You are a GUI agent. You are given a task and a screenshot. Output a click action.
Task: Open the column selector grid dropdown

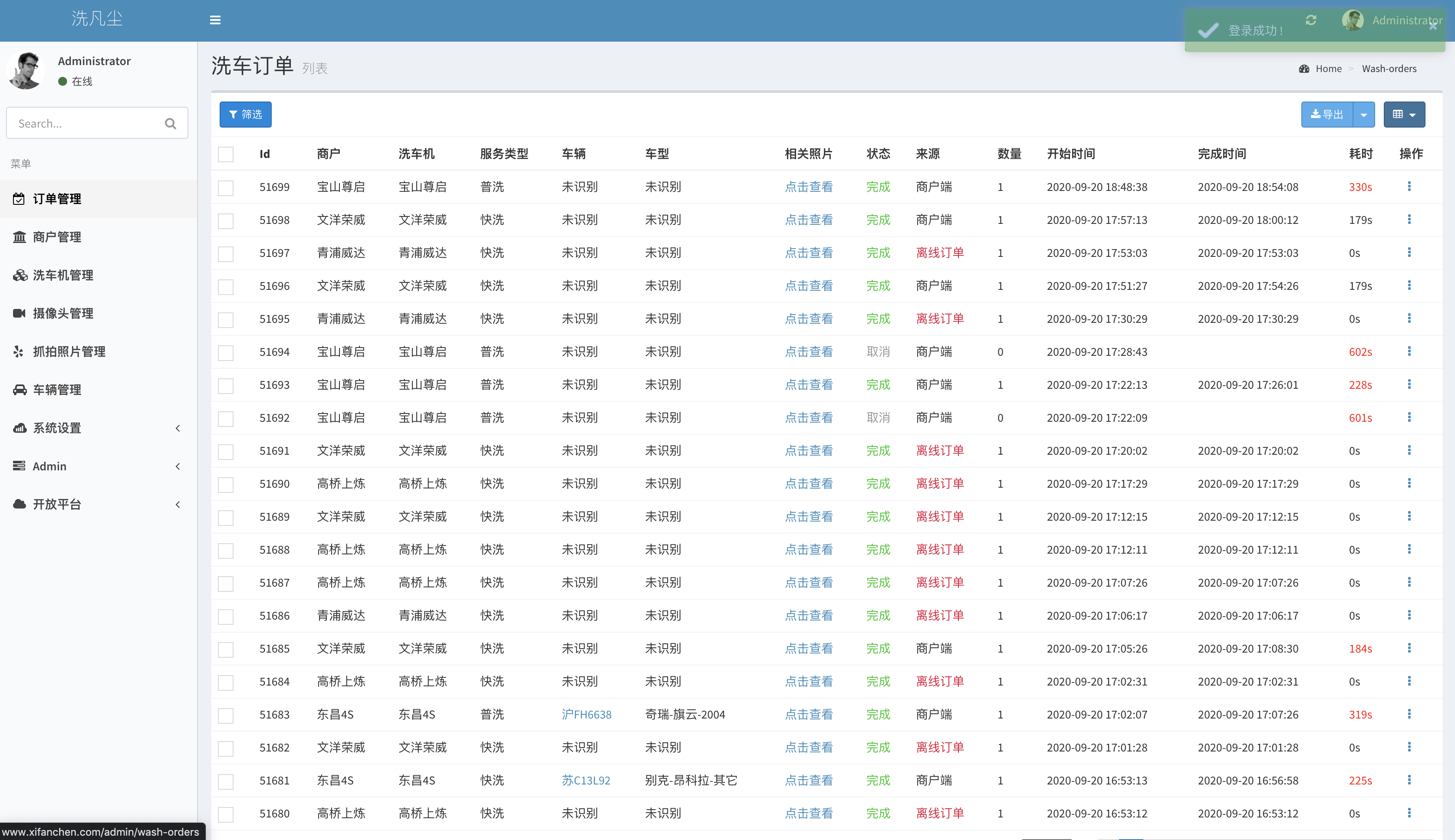1404,115
